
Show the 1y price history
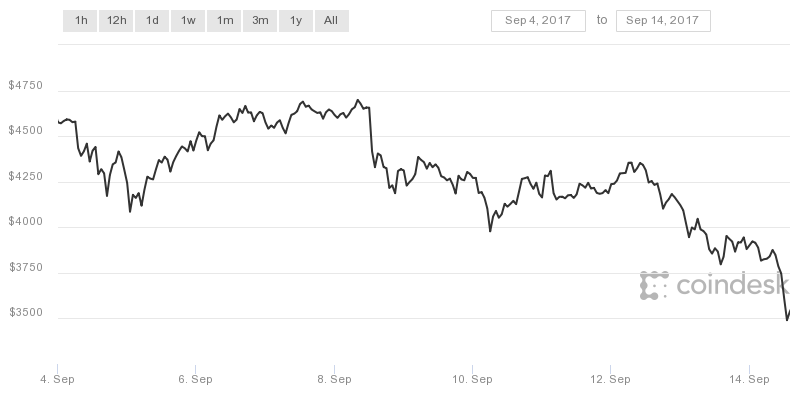coord(296,20)
